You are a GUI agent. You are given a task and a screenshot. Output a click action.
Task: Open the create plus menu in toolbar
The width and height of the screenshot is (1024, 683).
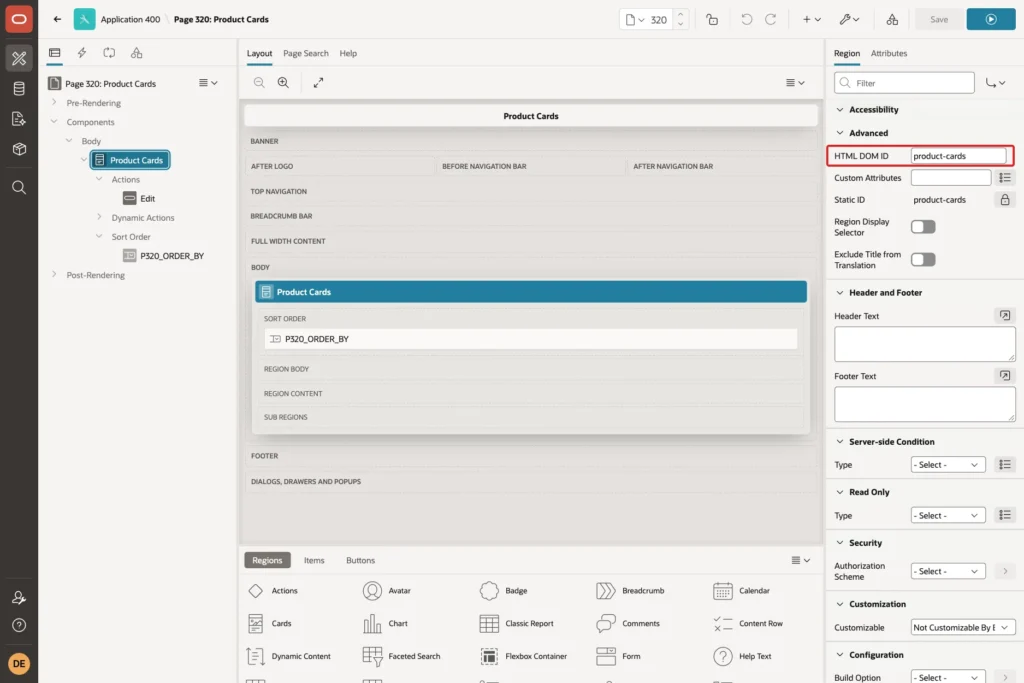tap(812, 20)
